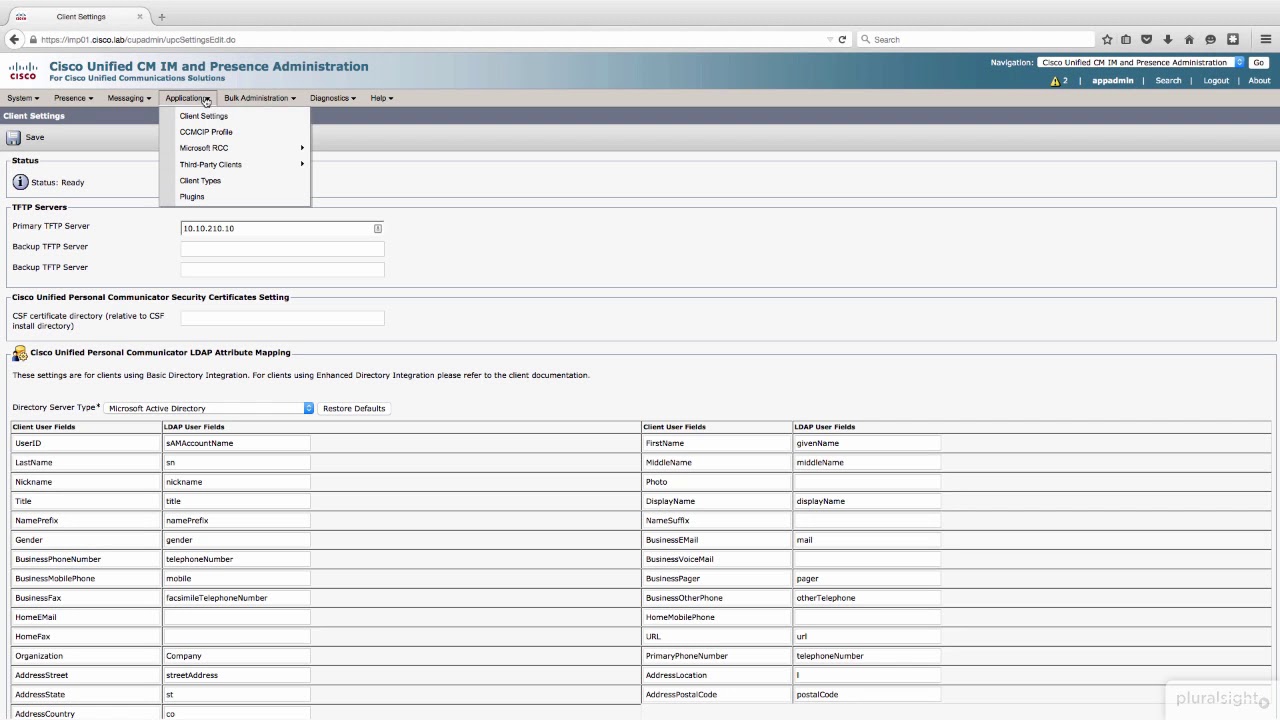This screenshot has width=1280, height=720.
Task: Click the Search link in header
Action: pyautogui.click(x=1168, y=81)
